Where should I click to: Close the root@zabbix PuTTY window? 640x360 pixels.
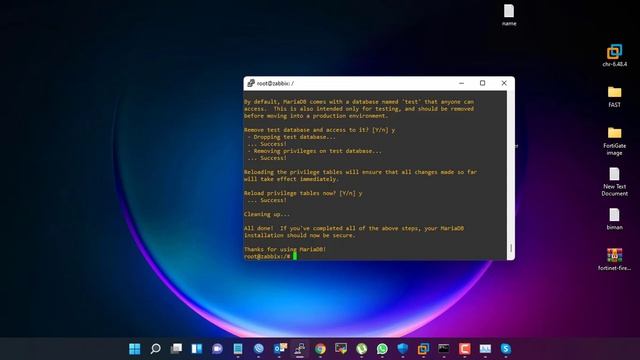click(x=504, y=83)
